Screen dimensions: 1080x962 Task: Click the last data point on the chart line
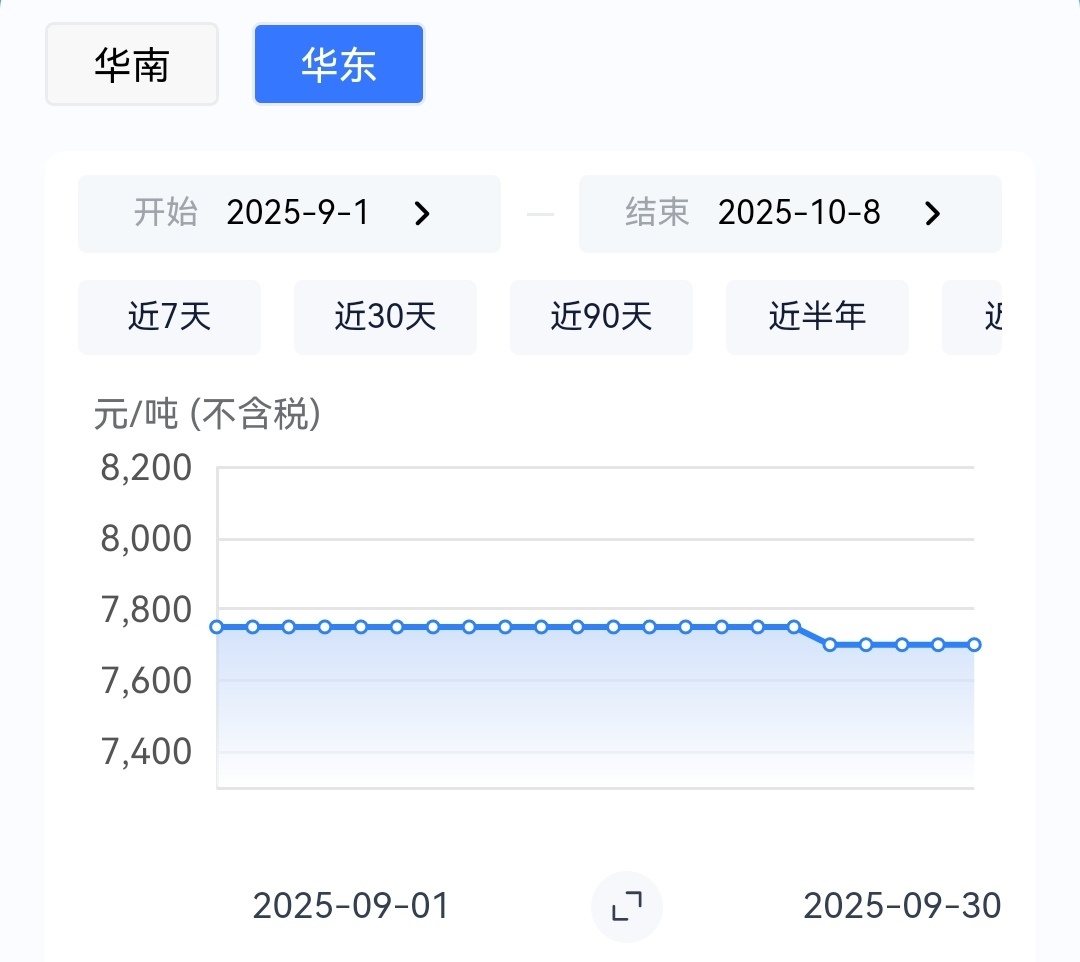click(973, 645)
